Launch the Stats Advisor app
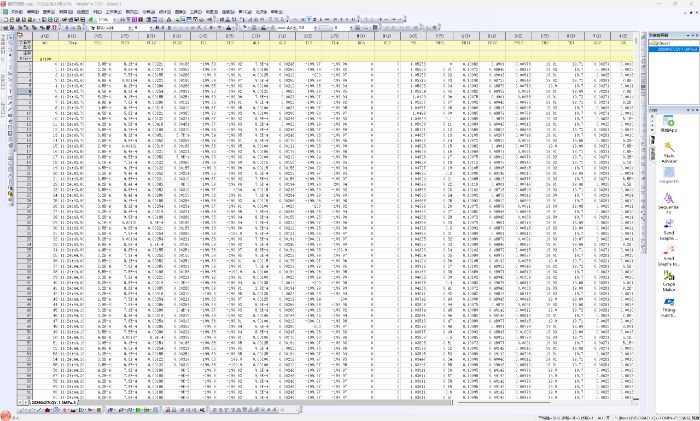 tap(669, 152)
